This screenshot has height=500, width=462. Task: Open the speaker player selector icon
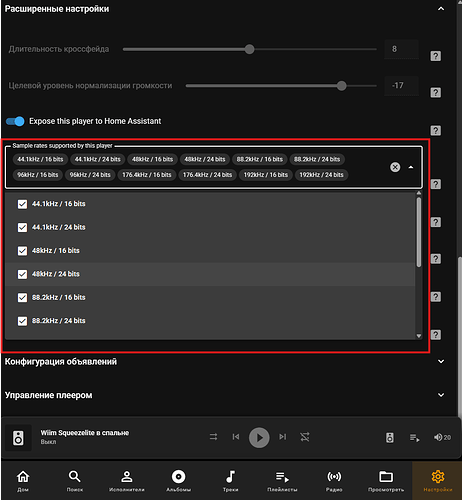point(390,437)
